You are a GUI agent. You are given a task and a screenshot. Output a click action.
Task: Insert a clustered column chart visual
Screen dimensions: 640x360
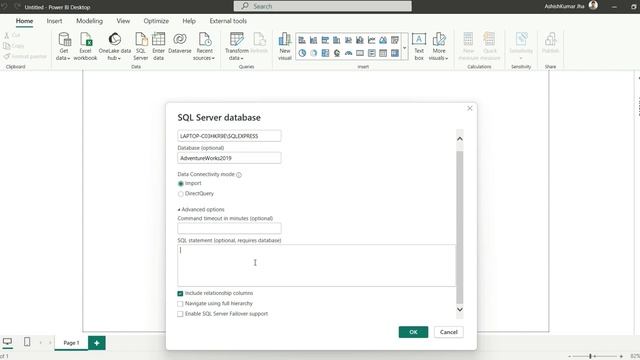336,40
